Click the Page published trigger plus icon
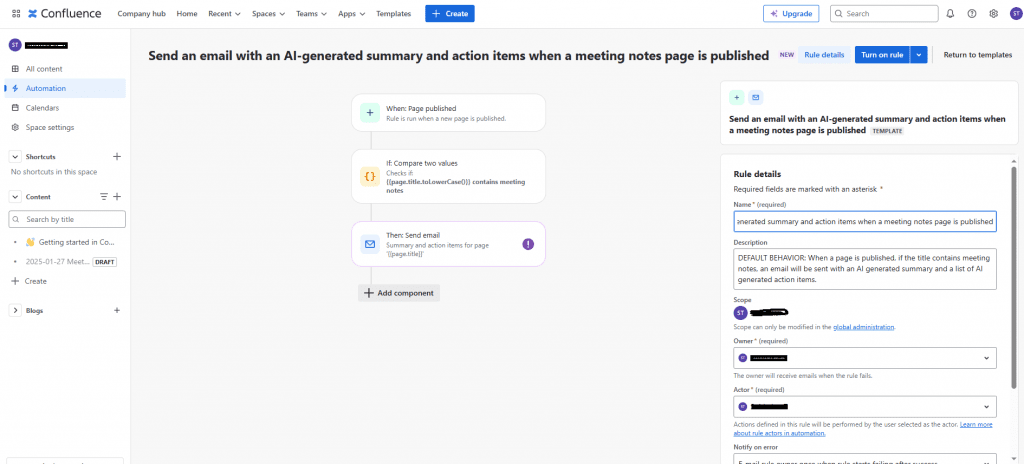This screenshot has width=1024, height=464. tap(370, 112)
